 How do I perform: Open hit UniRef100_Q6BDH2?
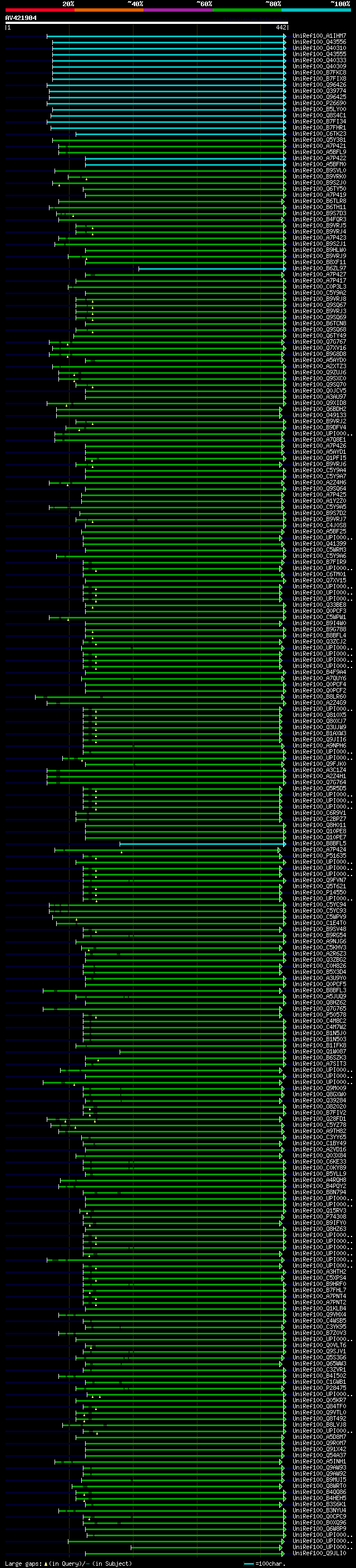click(319, 409)
